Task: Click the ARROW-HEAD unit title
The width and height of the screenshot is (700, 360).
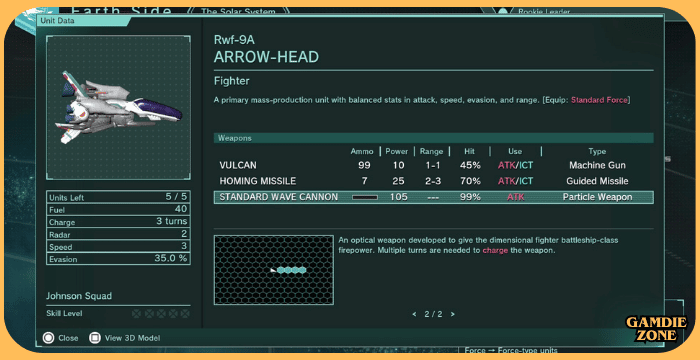Action: click(267, 57)
